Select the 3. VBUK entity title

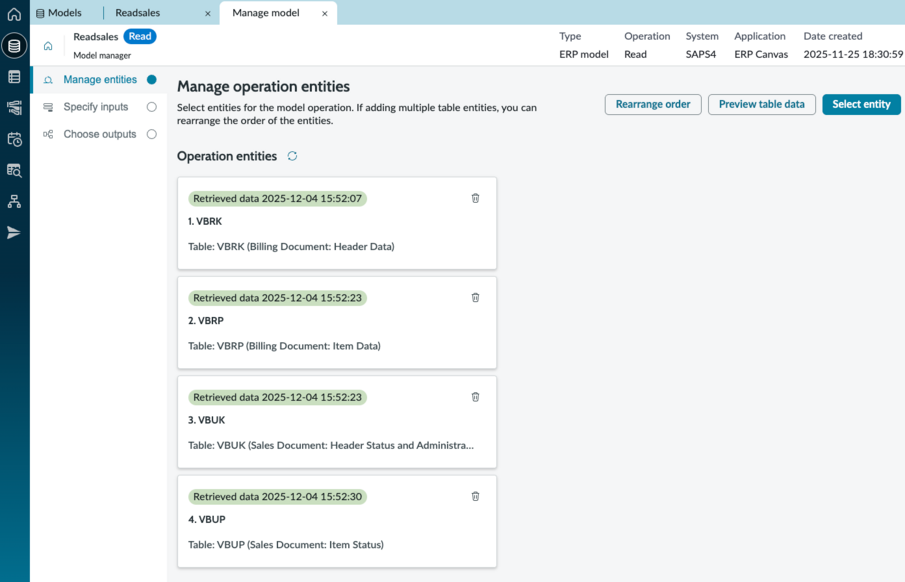[207, 420]
